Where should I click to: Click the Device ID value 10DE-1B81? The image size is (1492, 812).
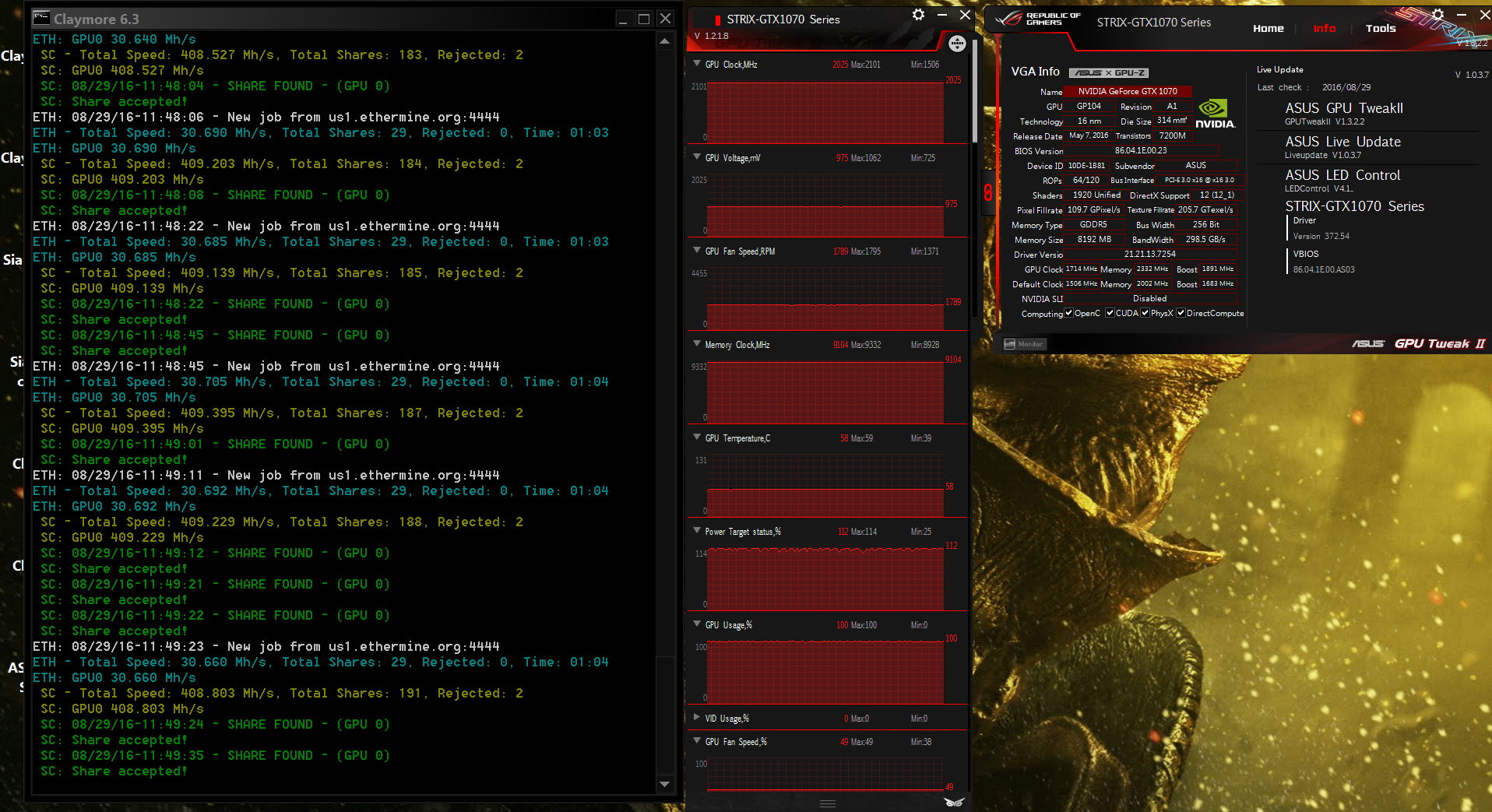click(1086, 166)
